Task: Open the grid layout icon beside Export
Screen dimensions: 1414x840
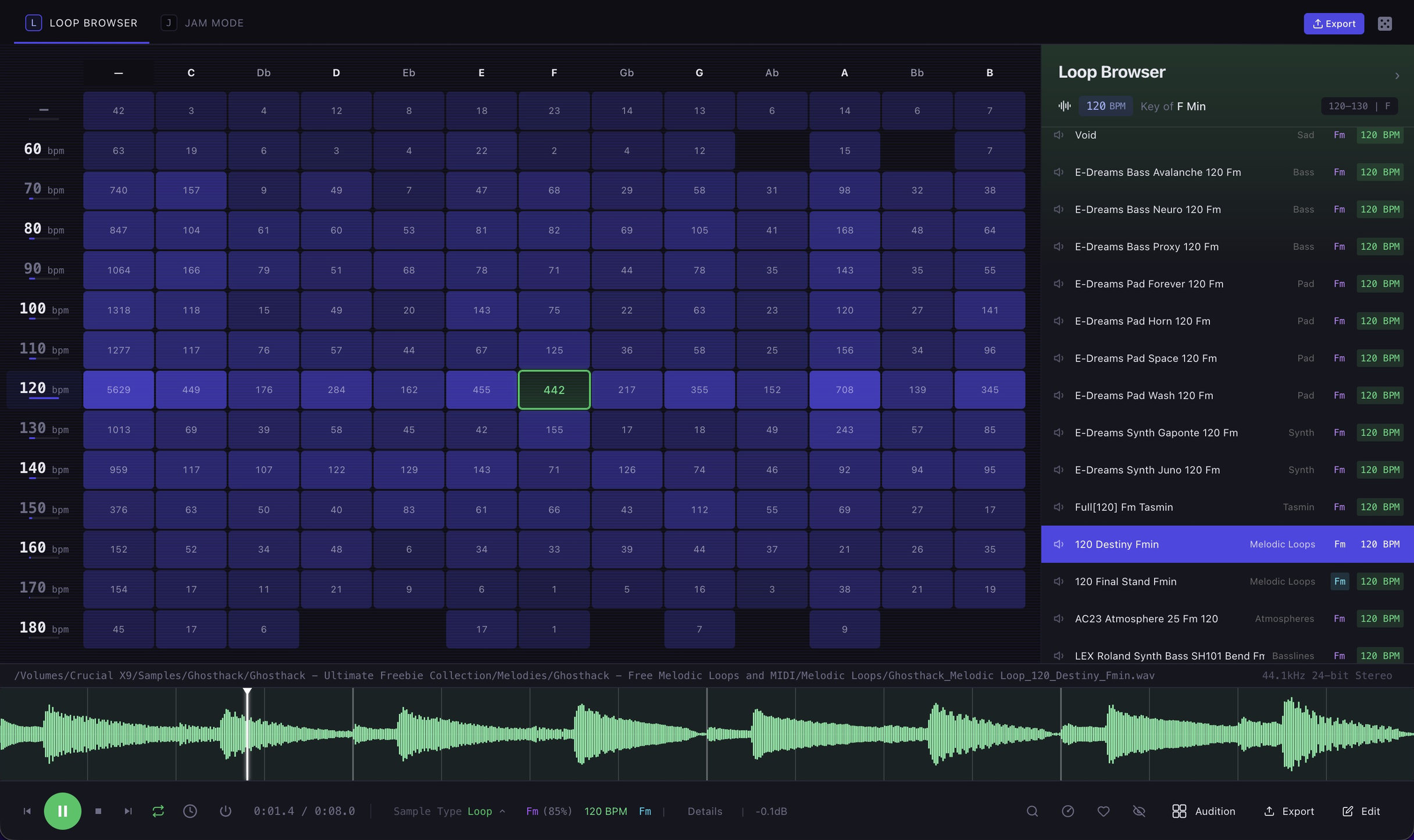Action: point(1384,23)
